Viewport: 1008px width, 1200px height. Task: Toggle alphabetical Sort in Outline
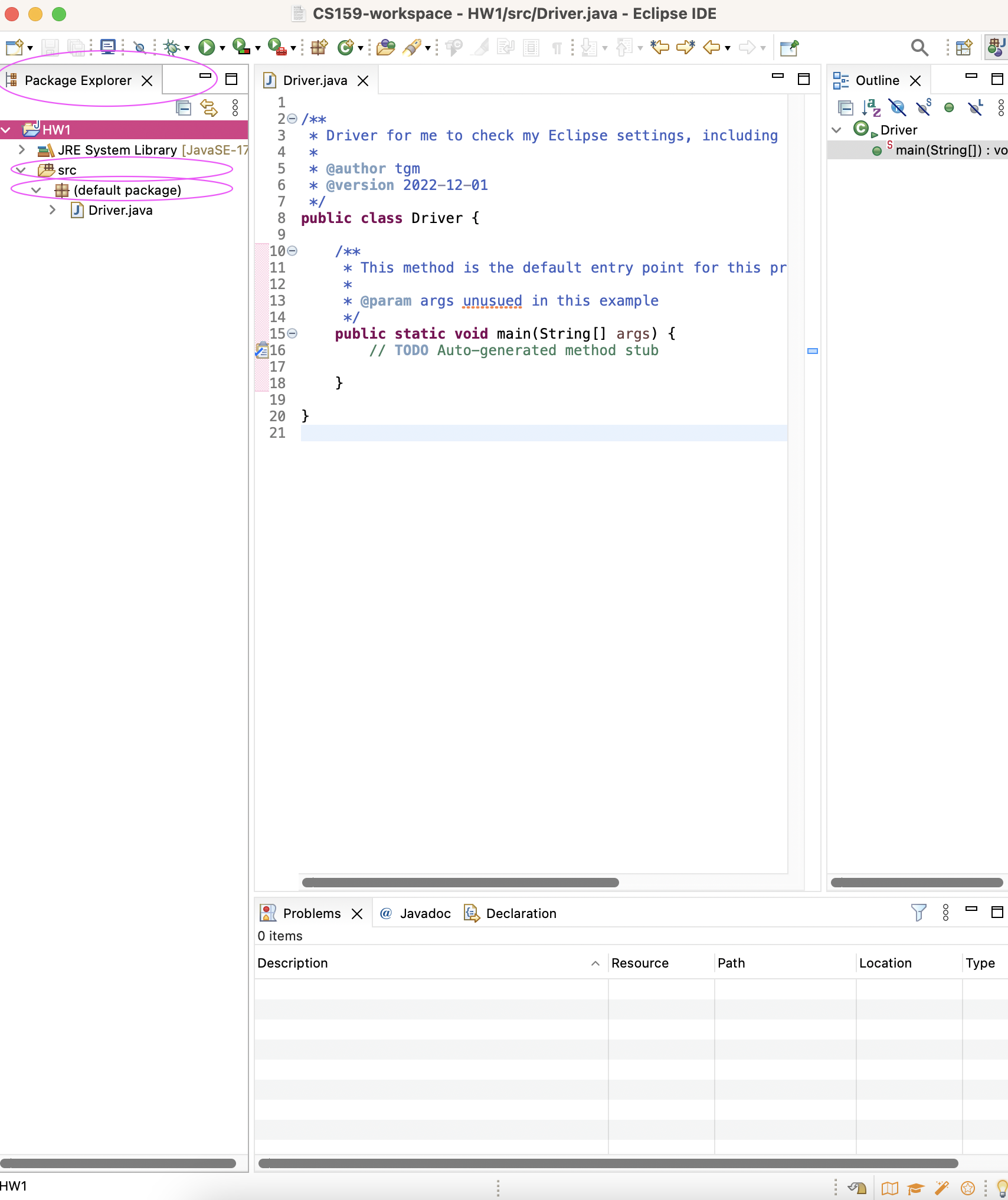(x=871, y=107)
